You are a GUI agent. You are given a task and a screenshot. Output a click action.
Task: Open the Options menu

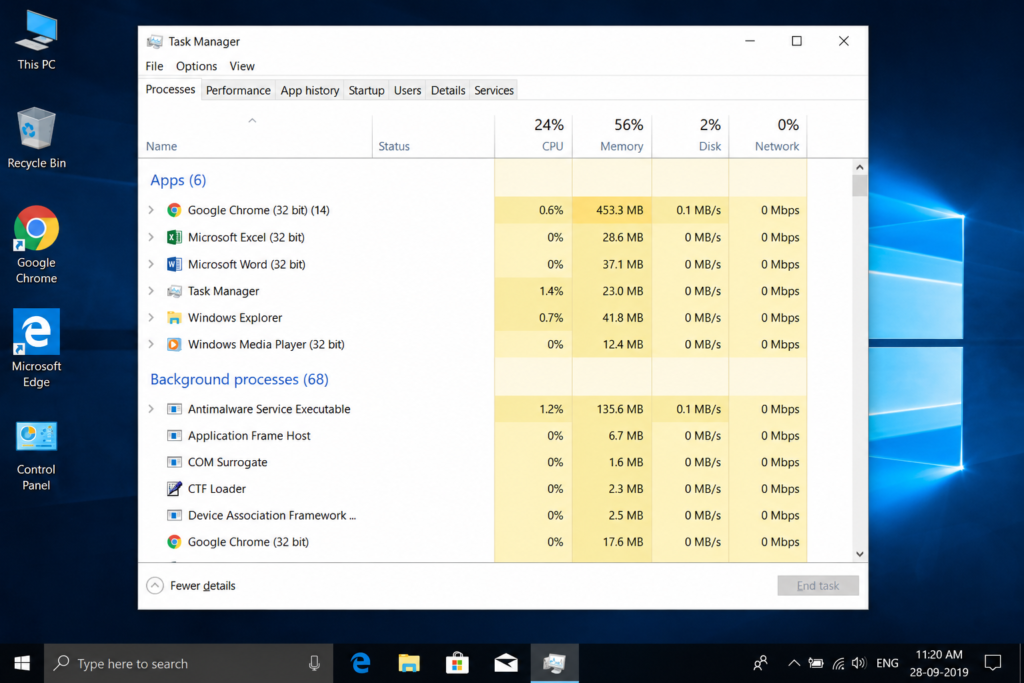(196, 66)
